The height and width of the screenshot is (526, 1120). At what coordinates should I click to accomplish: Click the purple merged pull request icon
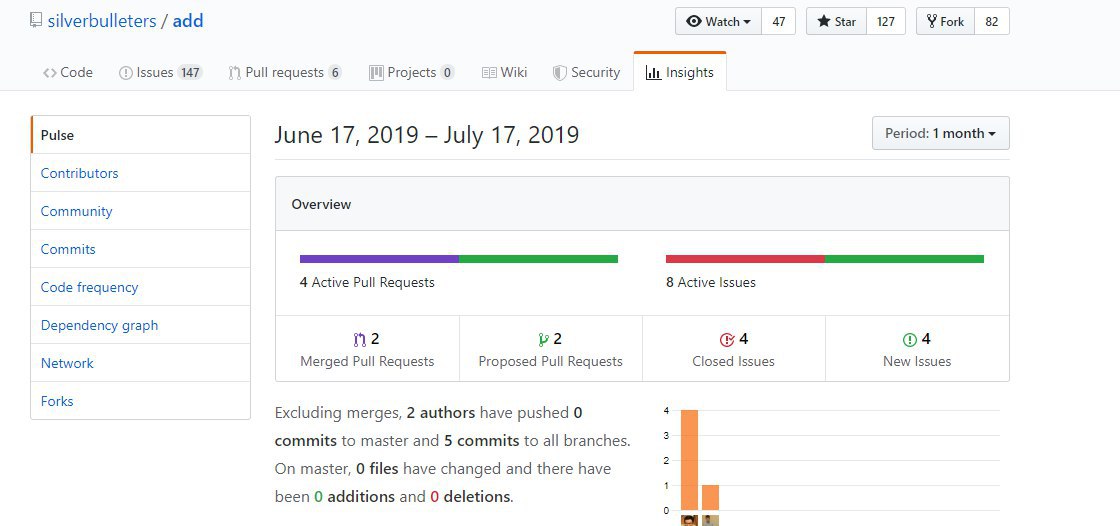[359, 339]
